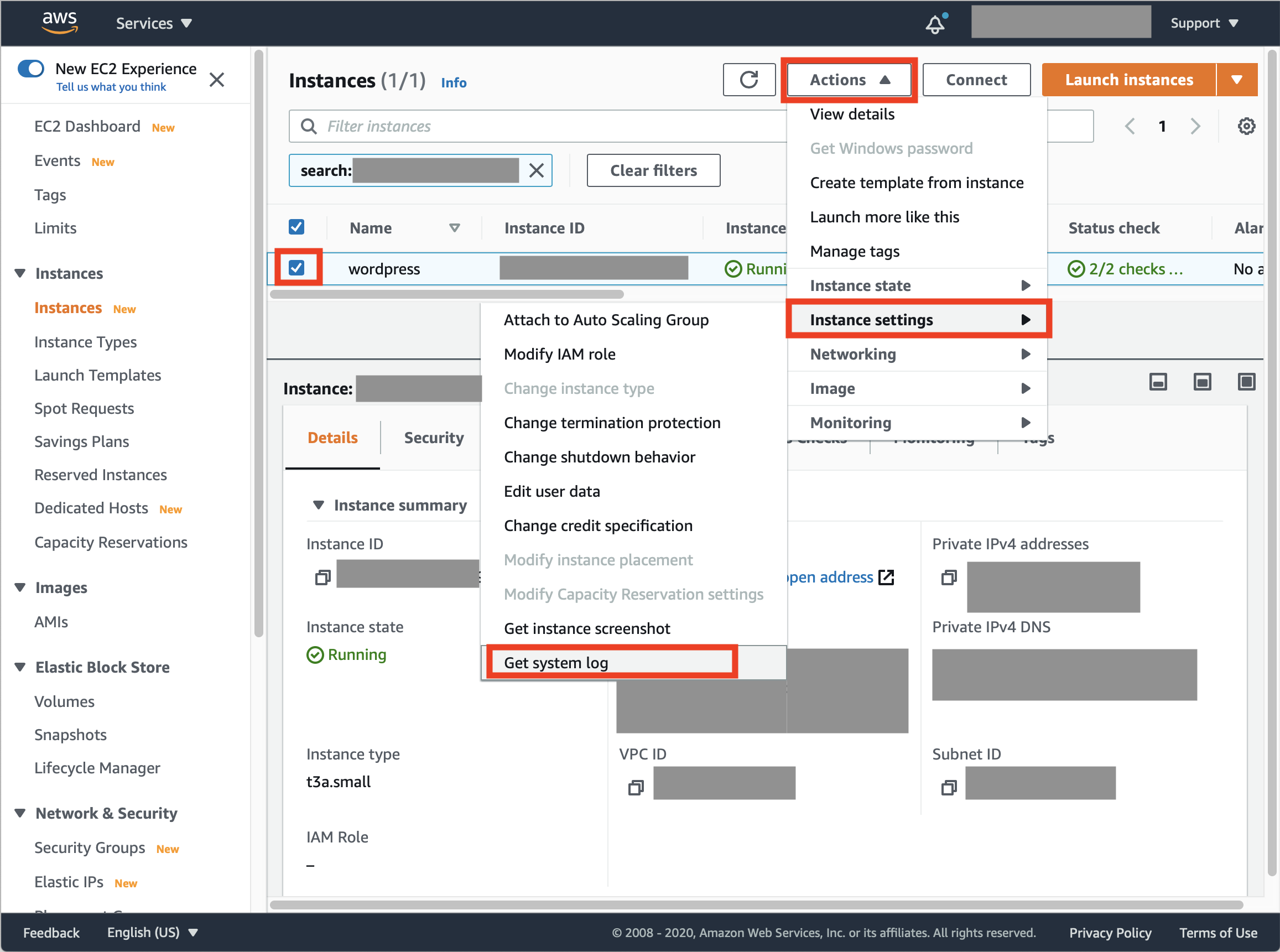Select Get system log

click(633, 663)
